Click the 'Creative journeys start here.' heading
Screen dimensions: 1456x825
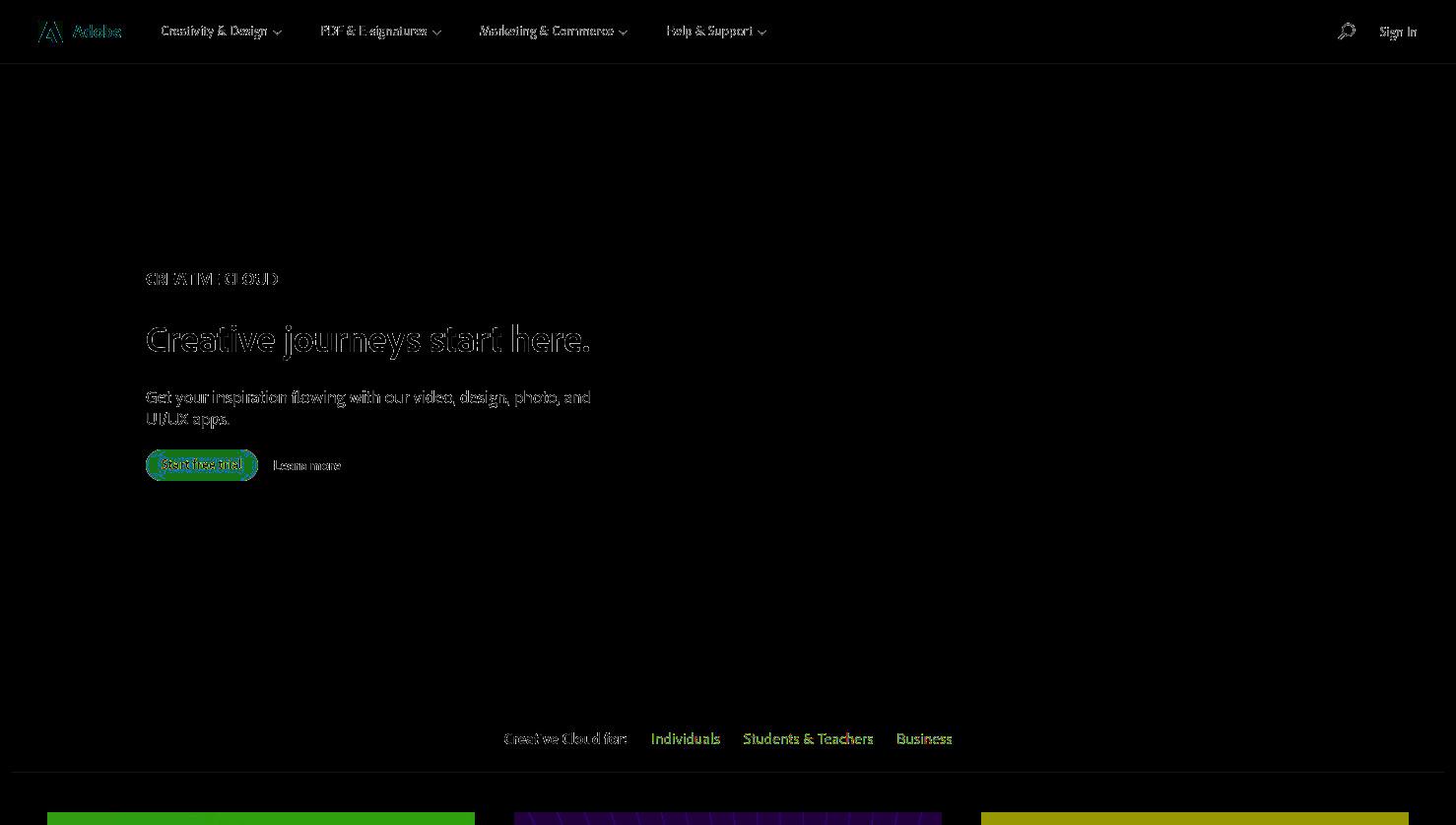(367, 340)
